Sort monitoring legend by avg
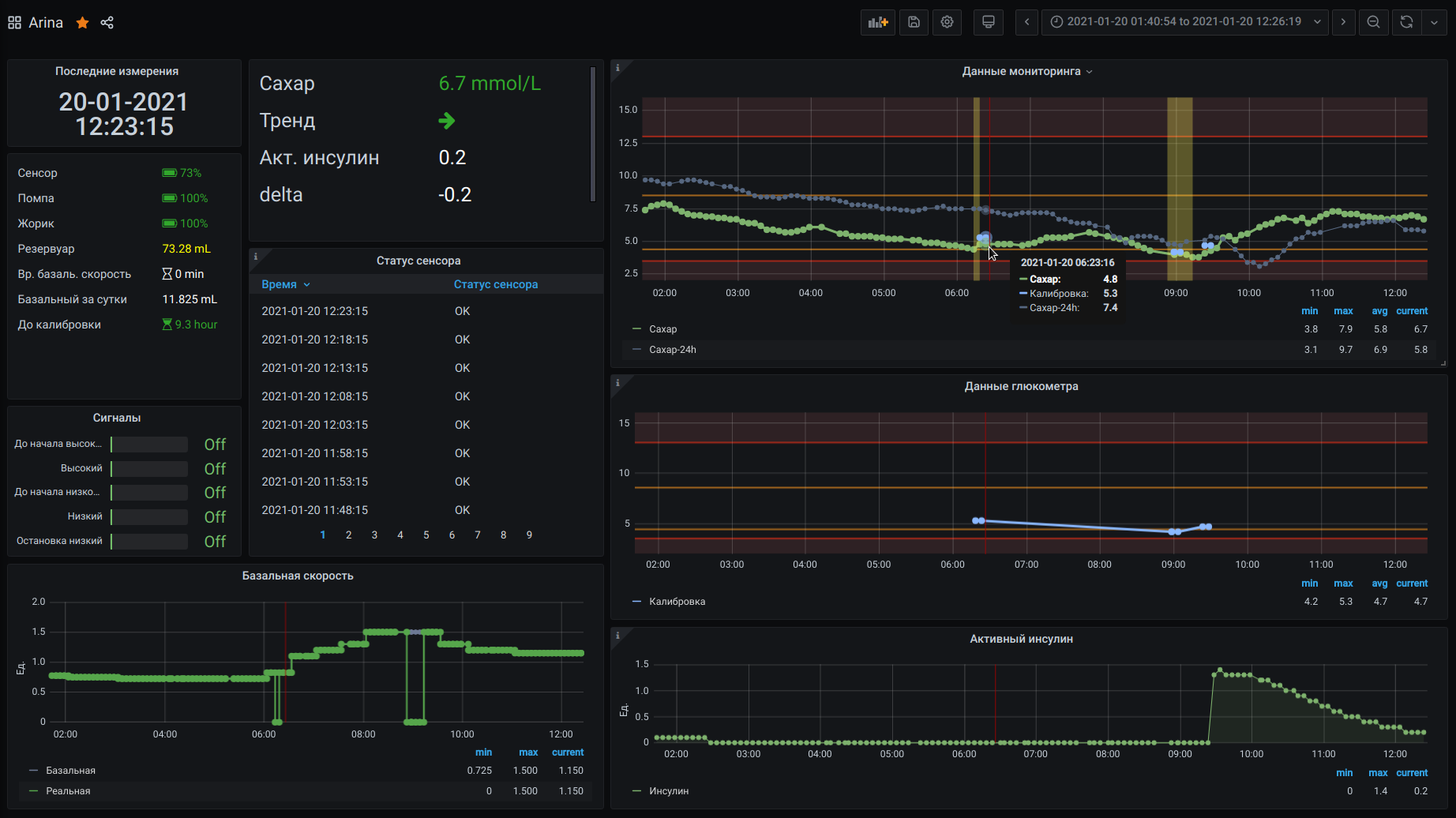Image resolution: width=1456 pixels, height=818 pixels. point(1379,311)
